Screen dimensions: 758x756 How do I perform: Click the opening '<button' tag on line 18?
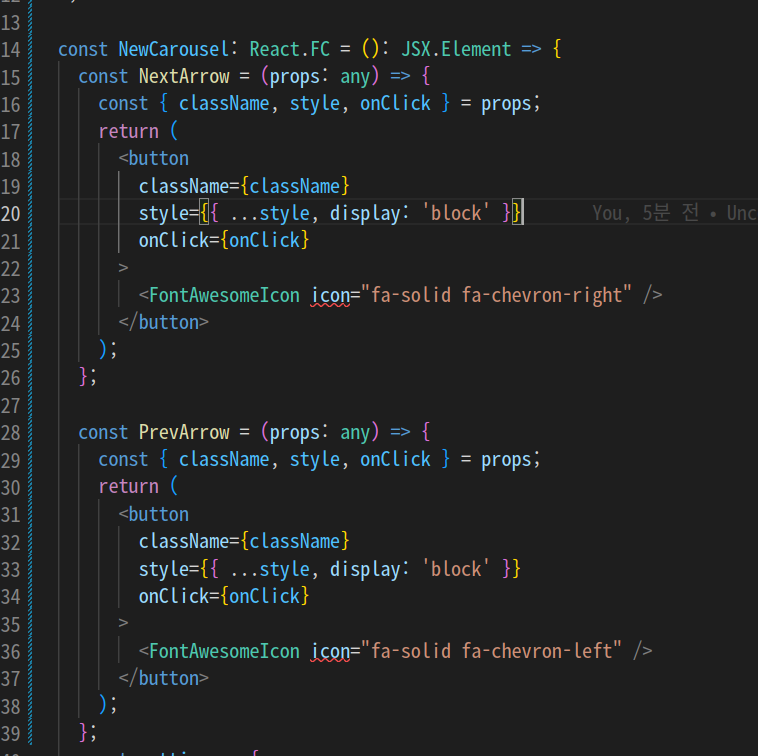point(154,159)
